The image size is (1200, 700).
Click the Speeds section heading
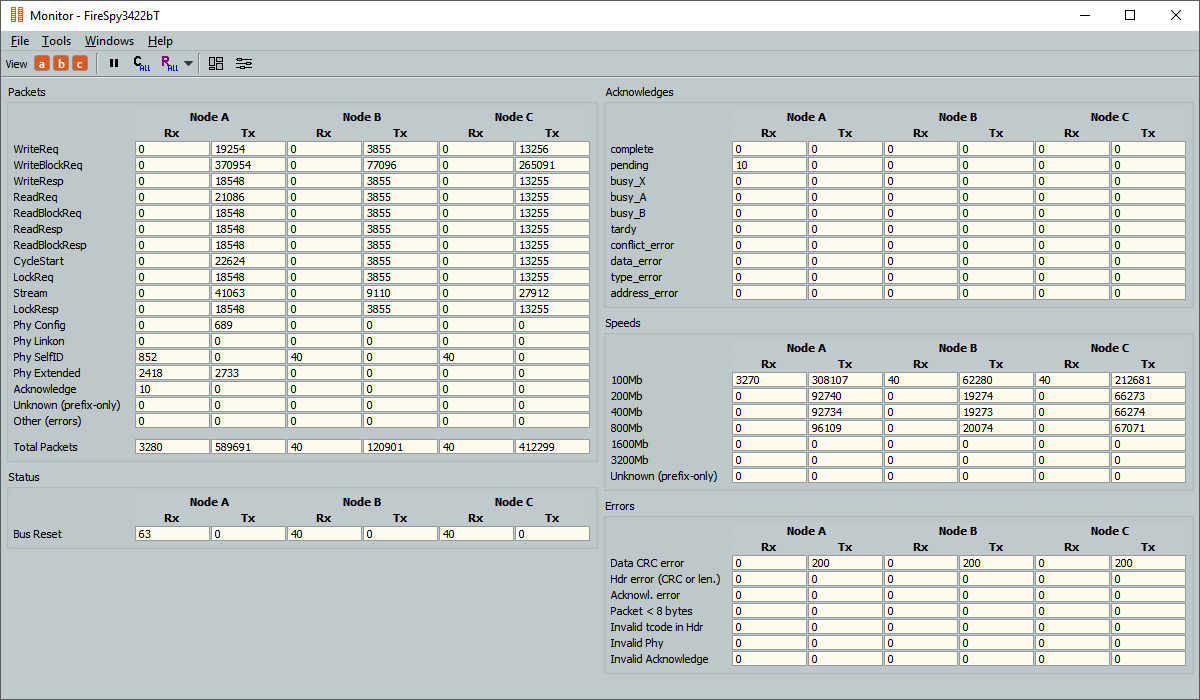tap(623, 323)
